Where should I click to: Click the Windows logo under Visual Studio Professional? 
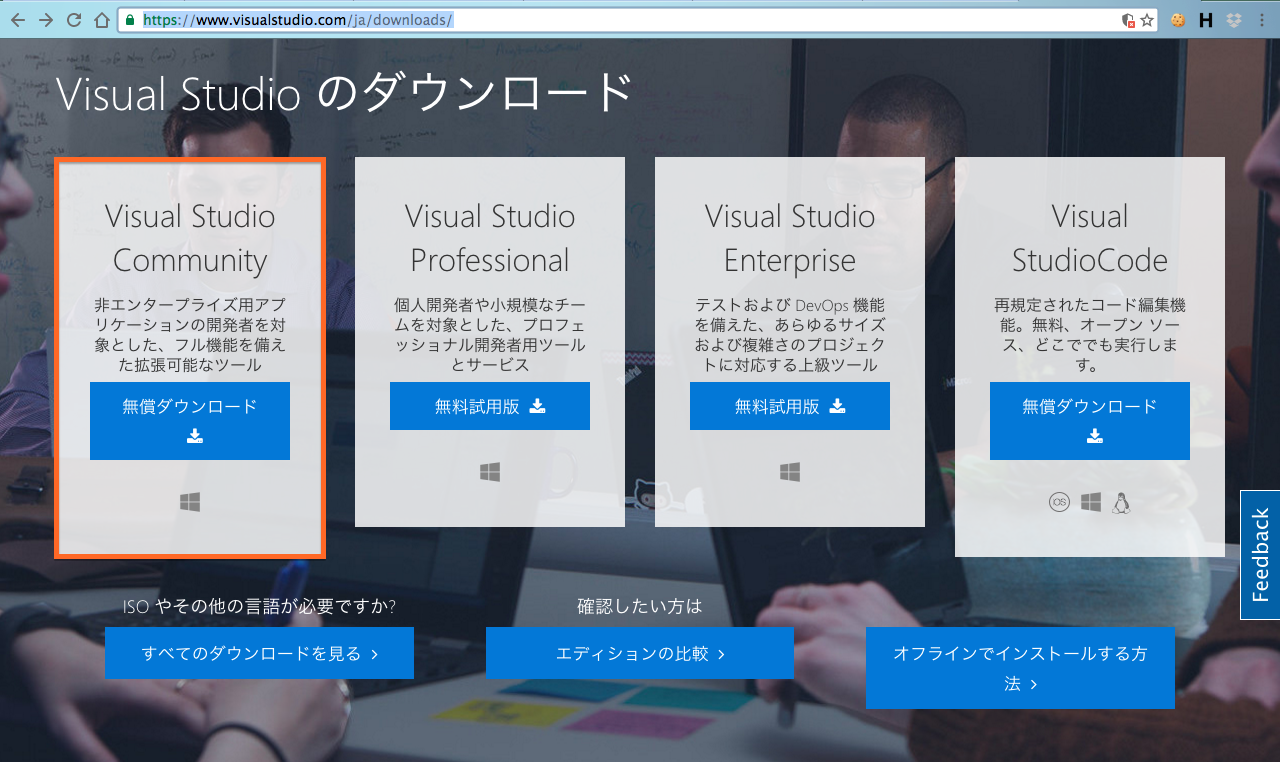pos(490,472)
